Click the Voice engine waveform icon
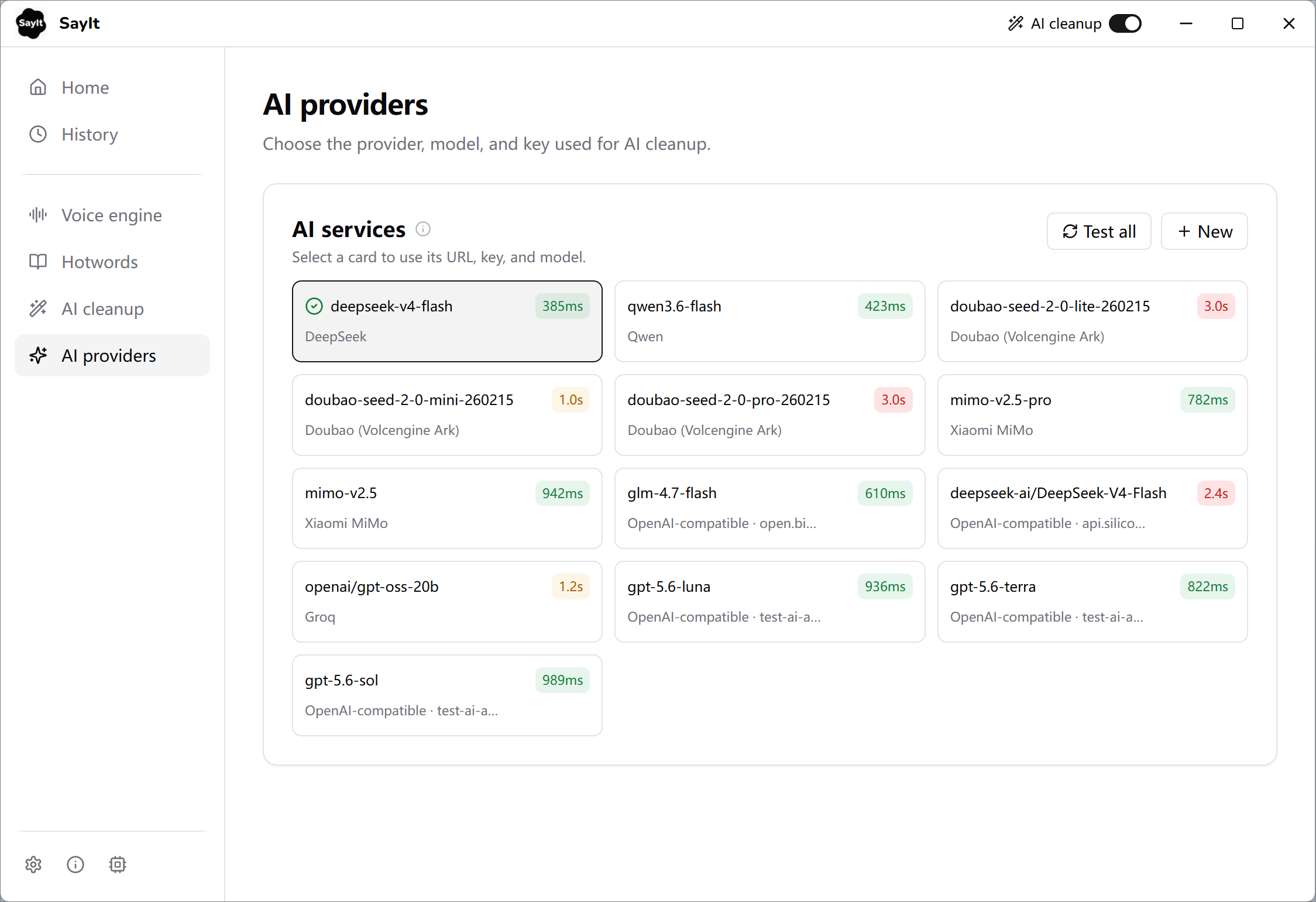Screen dimensions: 1316x902 [38, 215]
